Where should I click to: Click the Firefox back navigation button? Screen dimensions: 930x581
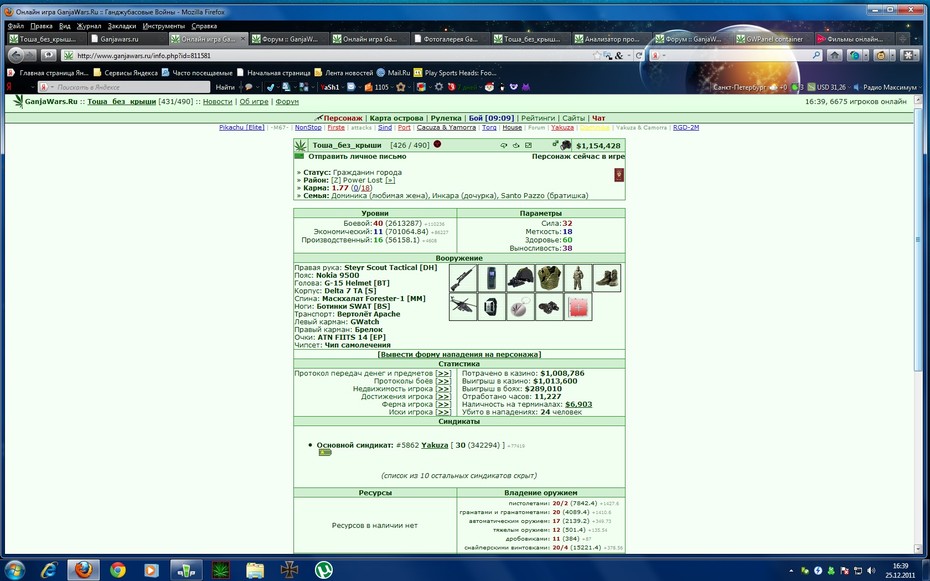[16, 55]
